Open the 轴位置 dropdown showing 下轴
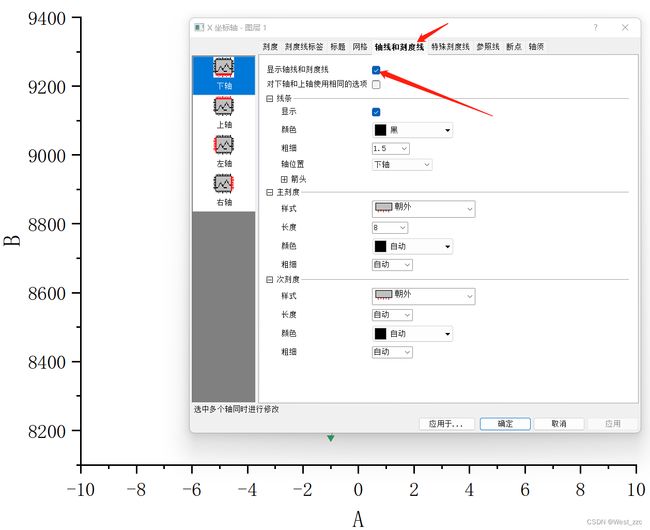This screenshot has height=530, width=650. (x=402, y=164)
